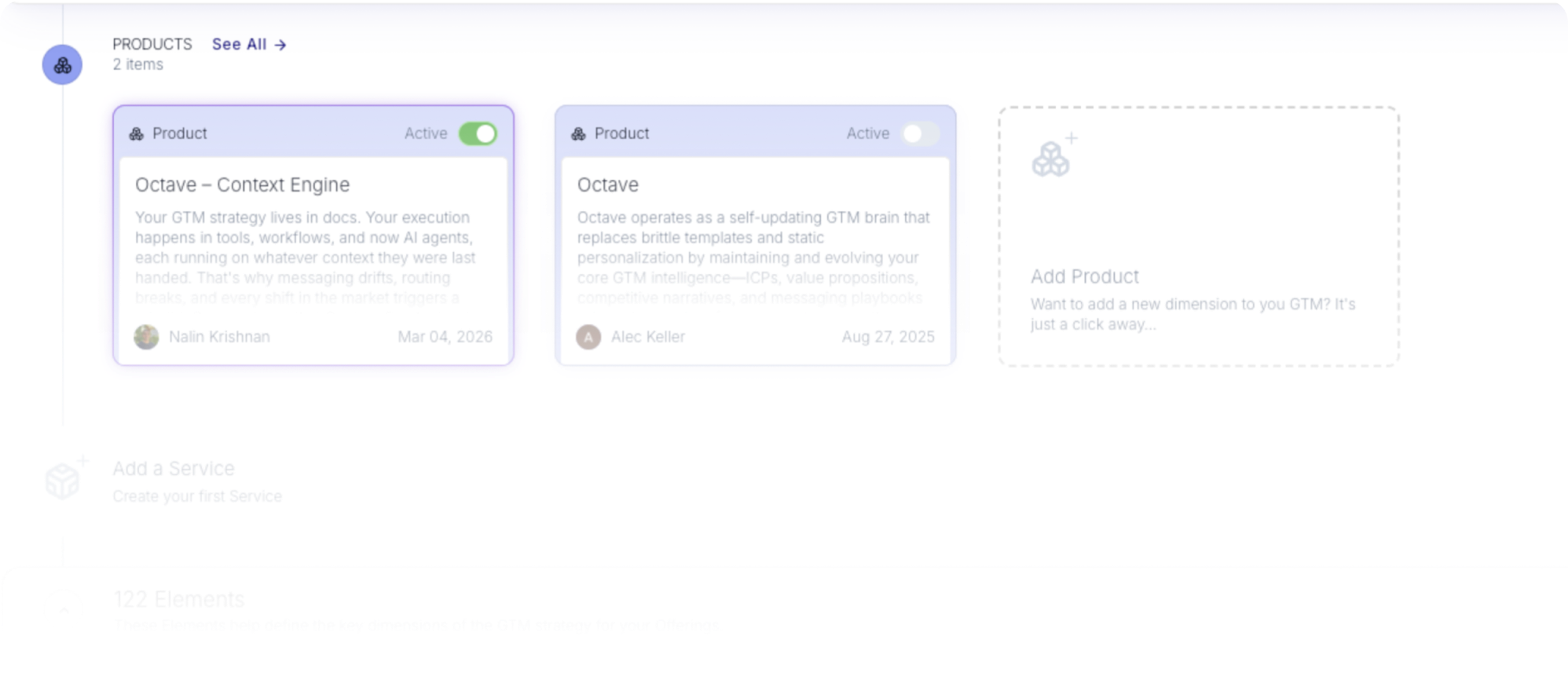Click the Add Product cubes icon
1568x691 pixels.
tap(1054, 155)
